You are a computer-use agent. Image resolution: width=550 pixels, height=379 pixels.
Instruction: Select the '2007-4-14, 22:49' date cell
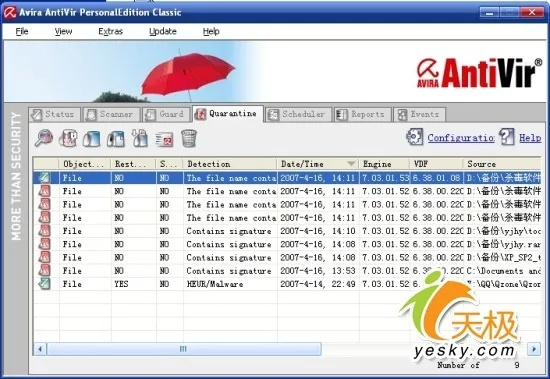coord(318,284)
